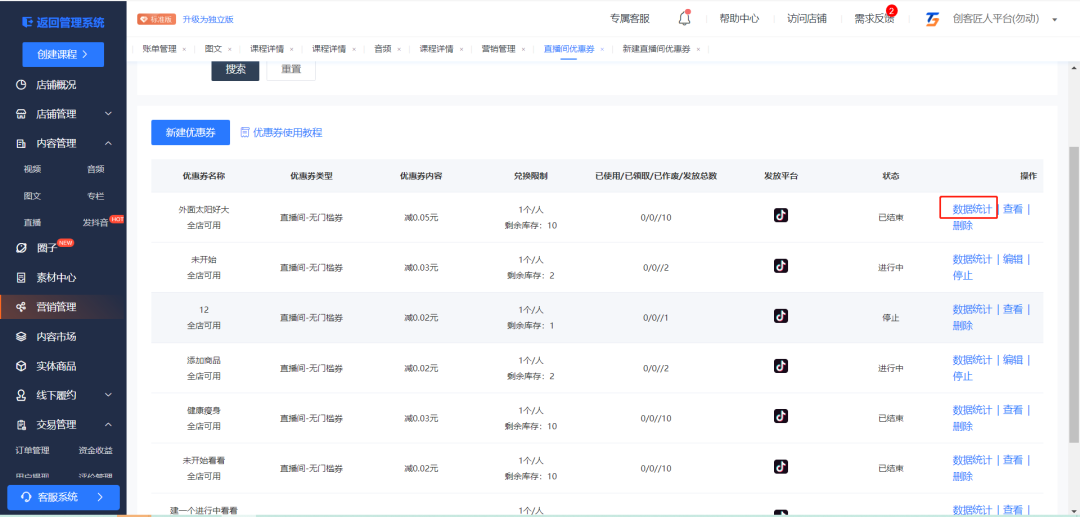Open 数据统计 for 外面太阳好大 coupon
Screen dimensions: 1080x517
coord(972,209)
